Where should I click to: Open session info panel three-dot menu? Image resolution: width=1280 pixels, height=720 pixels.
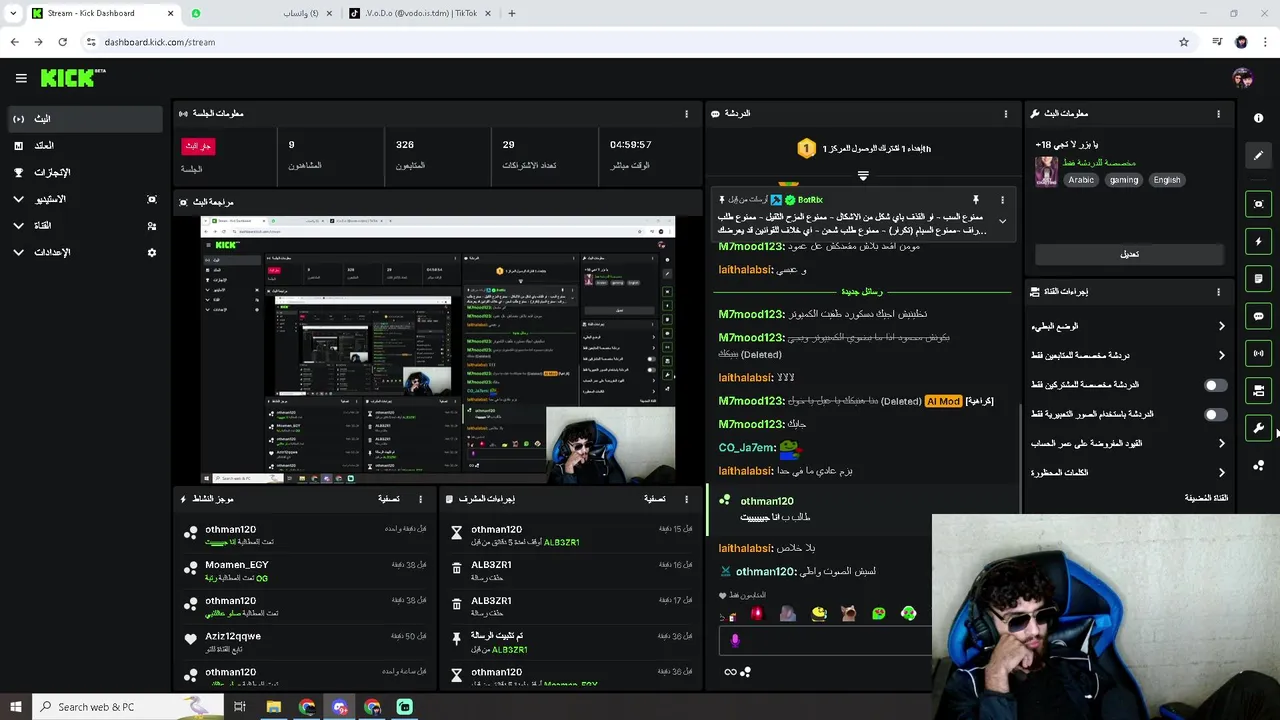[686, 114]
